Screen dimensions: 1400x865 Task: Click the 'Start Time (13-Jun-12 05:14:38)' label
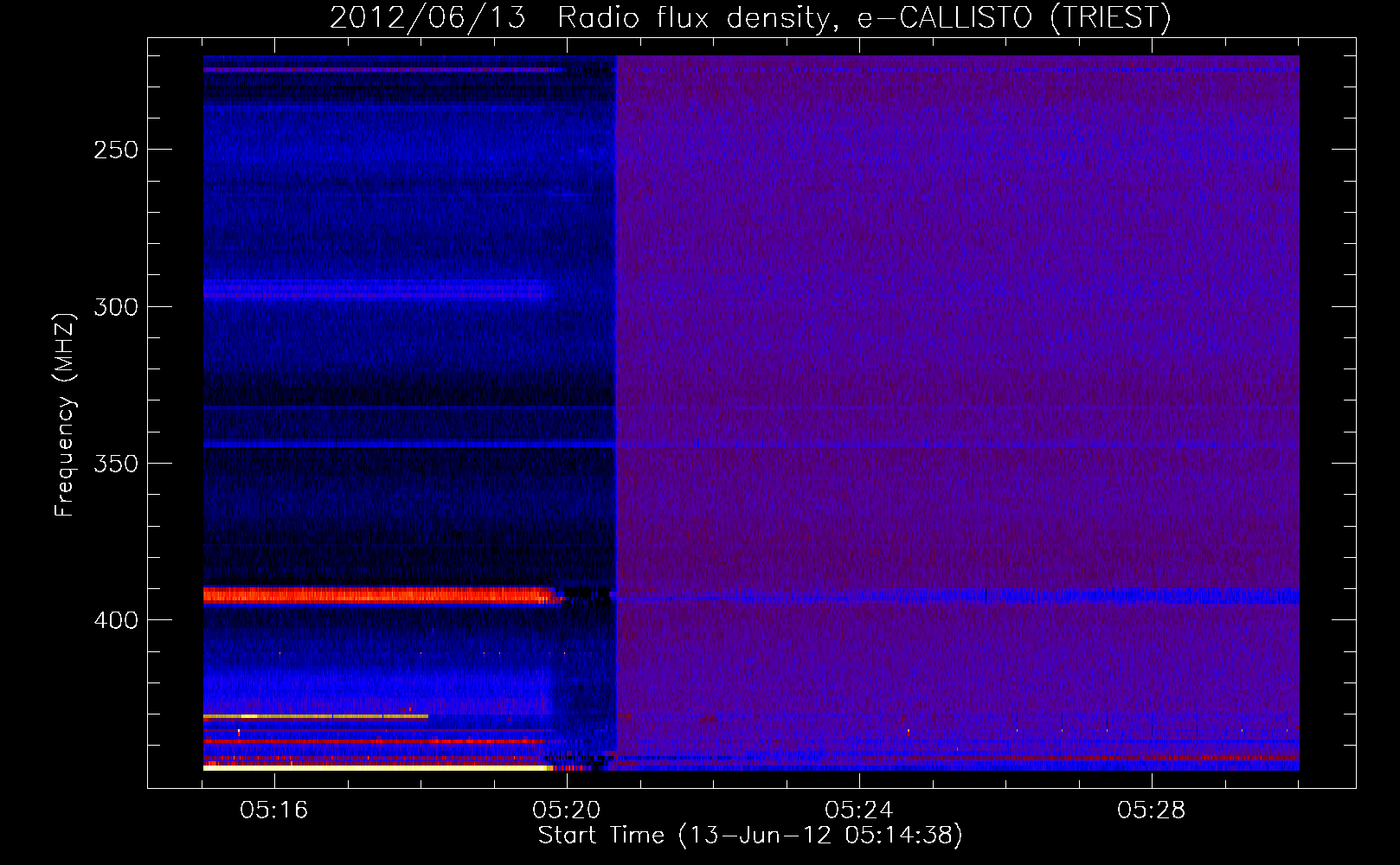click(750, 836)
